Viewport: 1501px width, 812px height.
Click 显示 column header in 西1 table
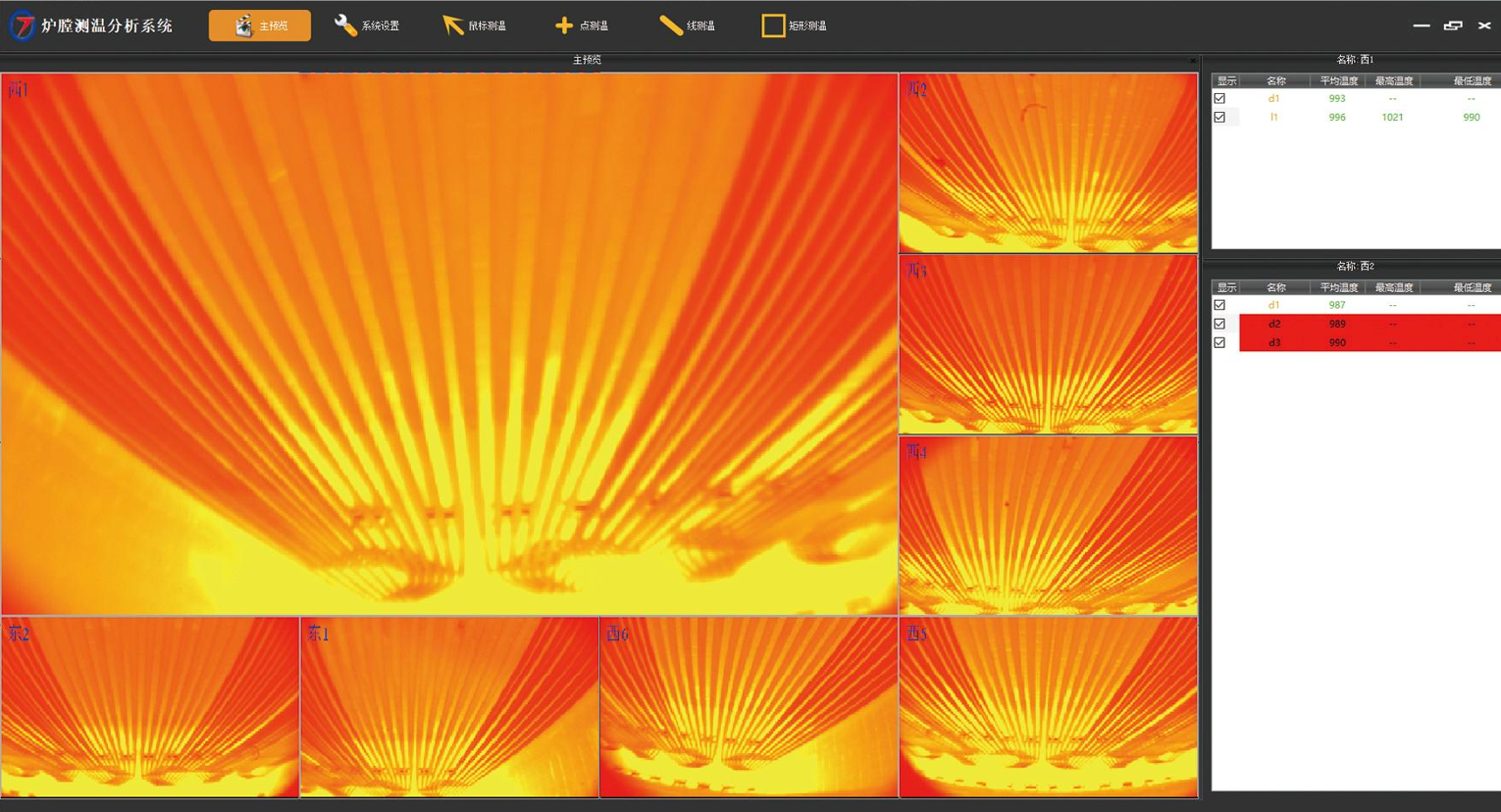[1226, 80]
